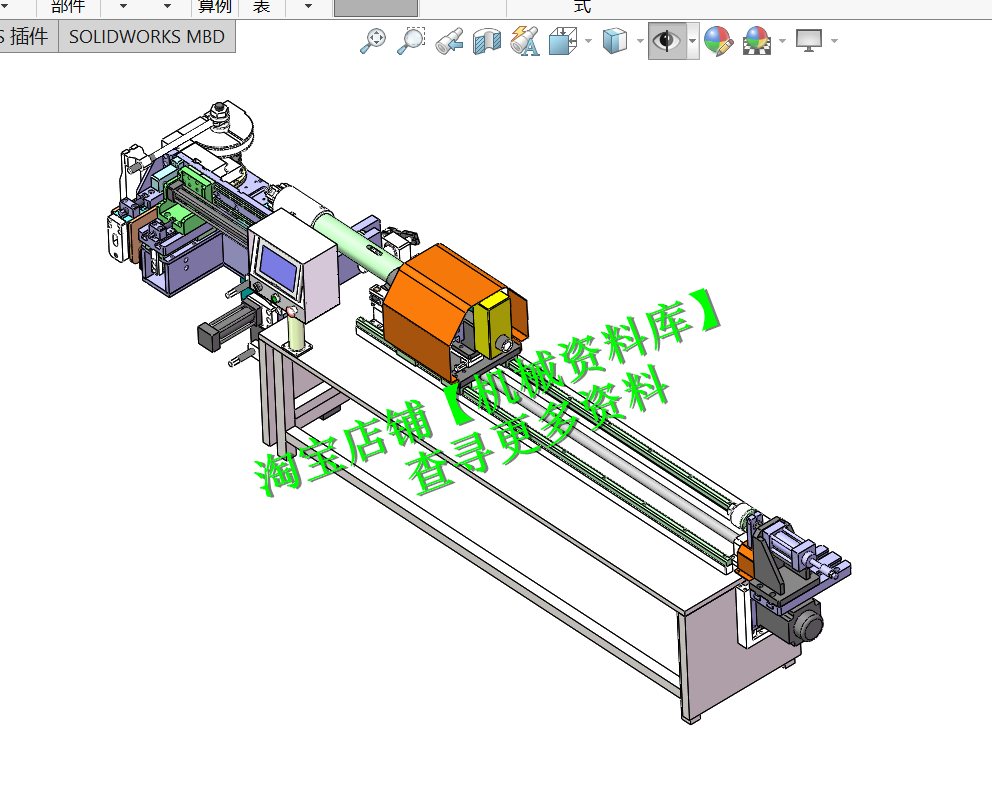Viewport: 992px width, 808px height.
Task: Switch to the SOLIDWORKS MBD tab
Action: point(147,34)
